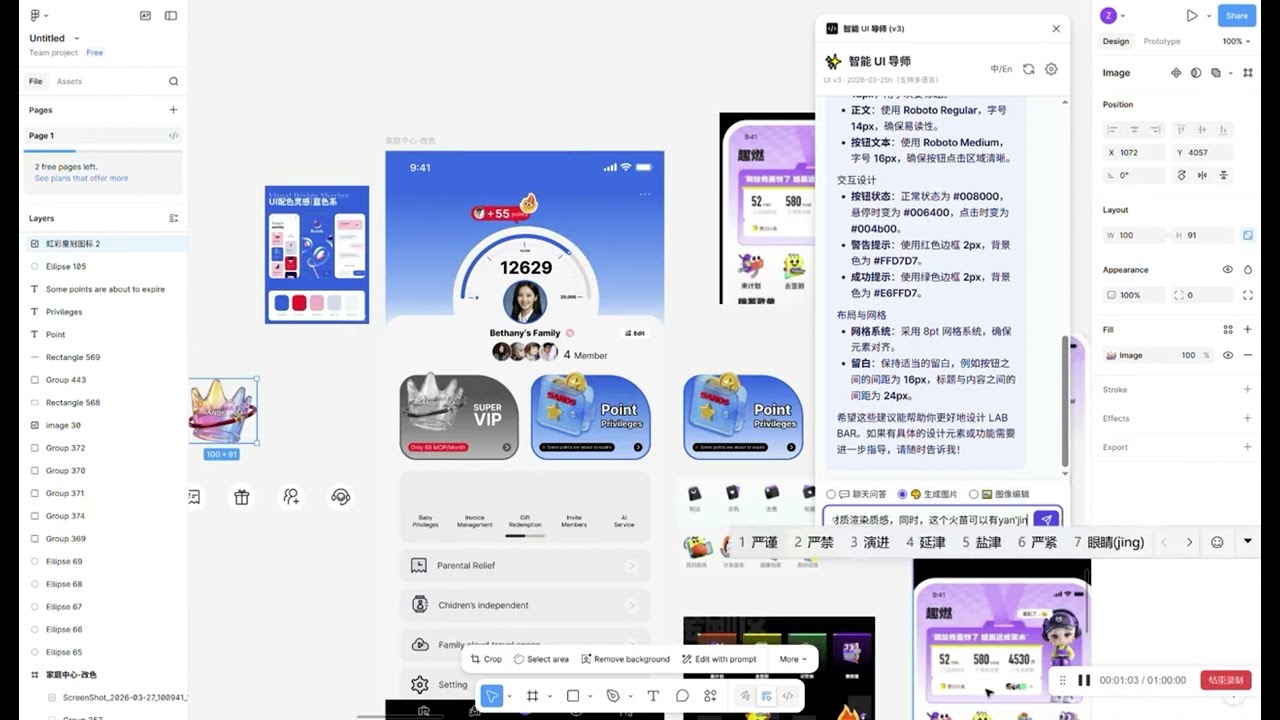1280x720 pixels.
Task: Switch to the Assets tab
Action: point(69,81)
